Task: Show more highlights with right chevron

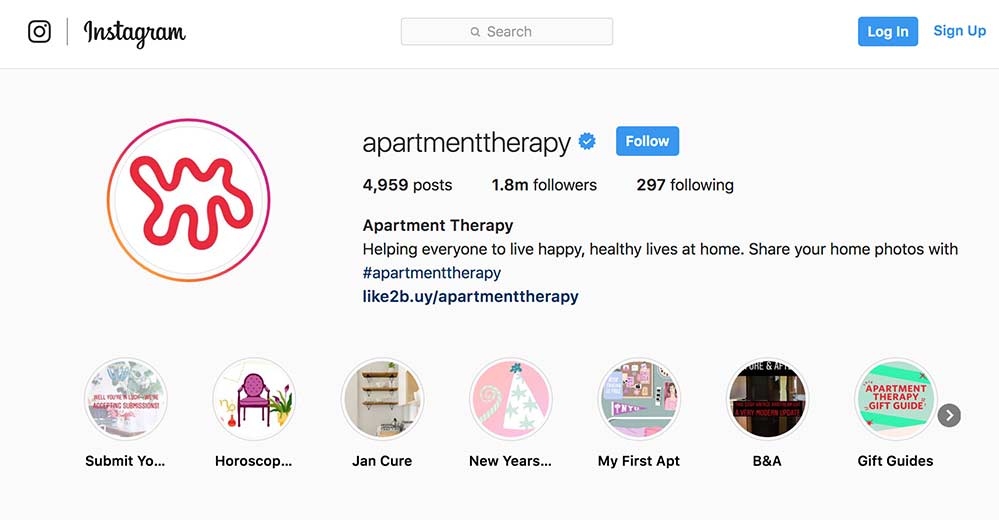Action: pyautogui.click(x=949, y=415)
